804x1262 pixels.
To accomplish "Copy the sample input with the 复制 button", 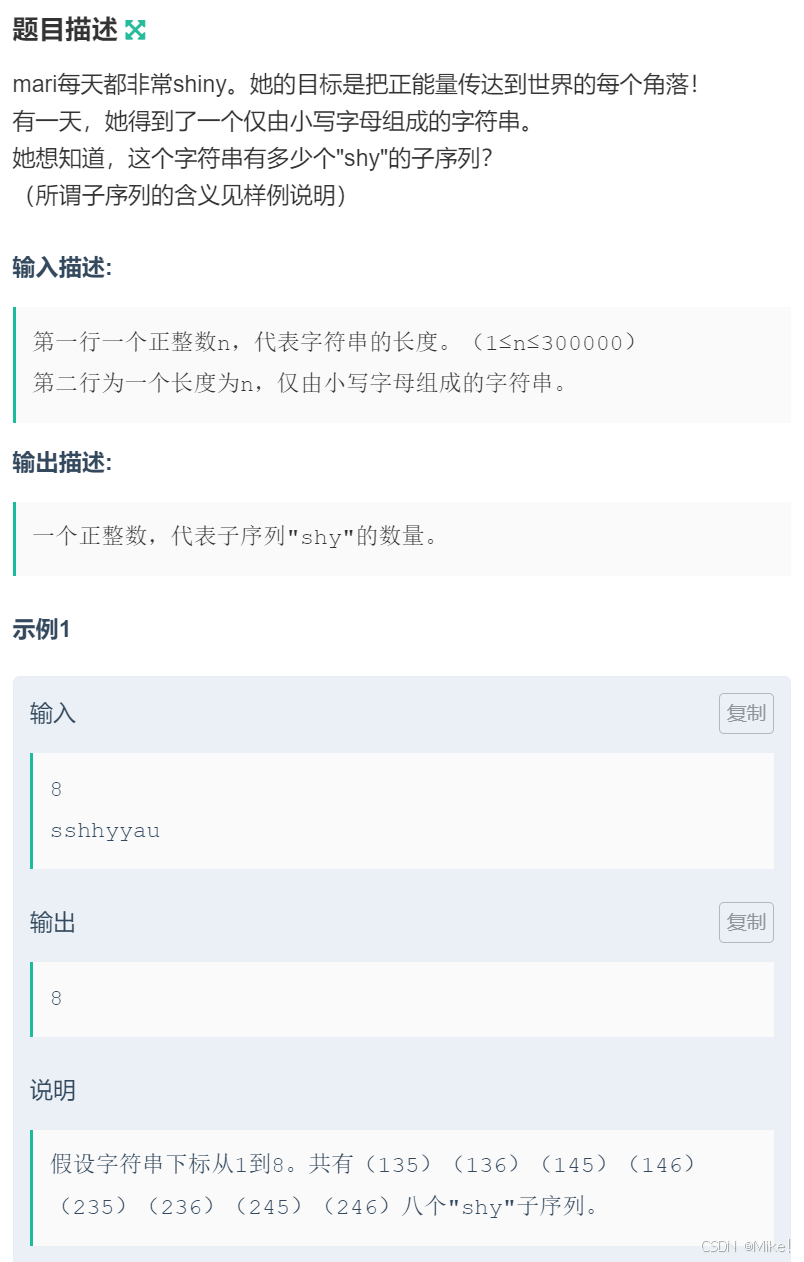I will 746,713.
